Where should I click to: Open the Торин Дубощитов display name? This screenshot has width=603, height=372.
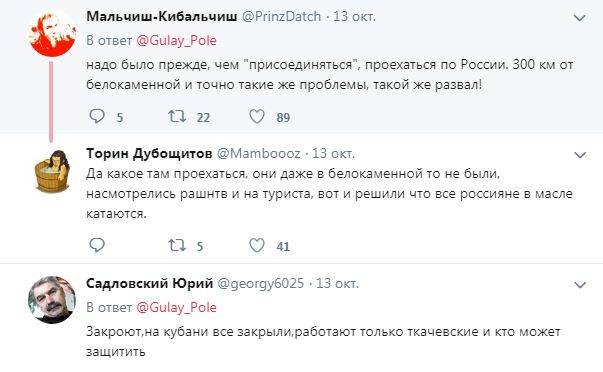[149, 153]
